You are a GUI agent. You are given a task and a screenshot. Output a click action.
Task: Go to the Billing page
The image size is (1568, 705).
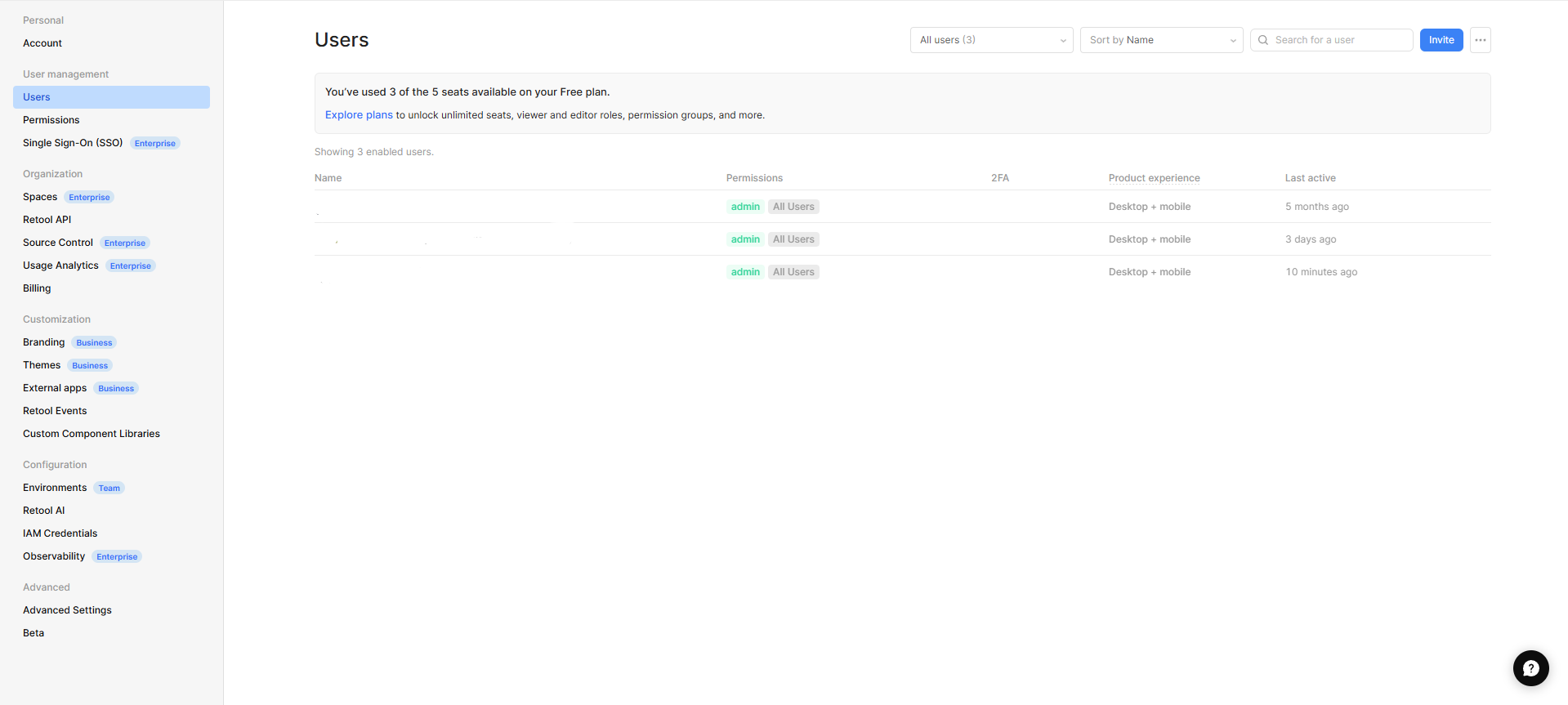coord(37,288)
